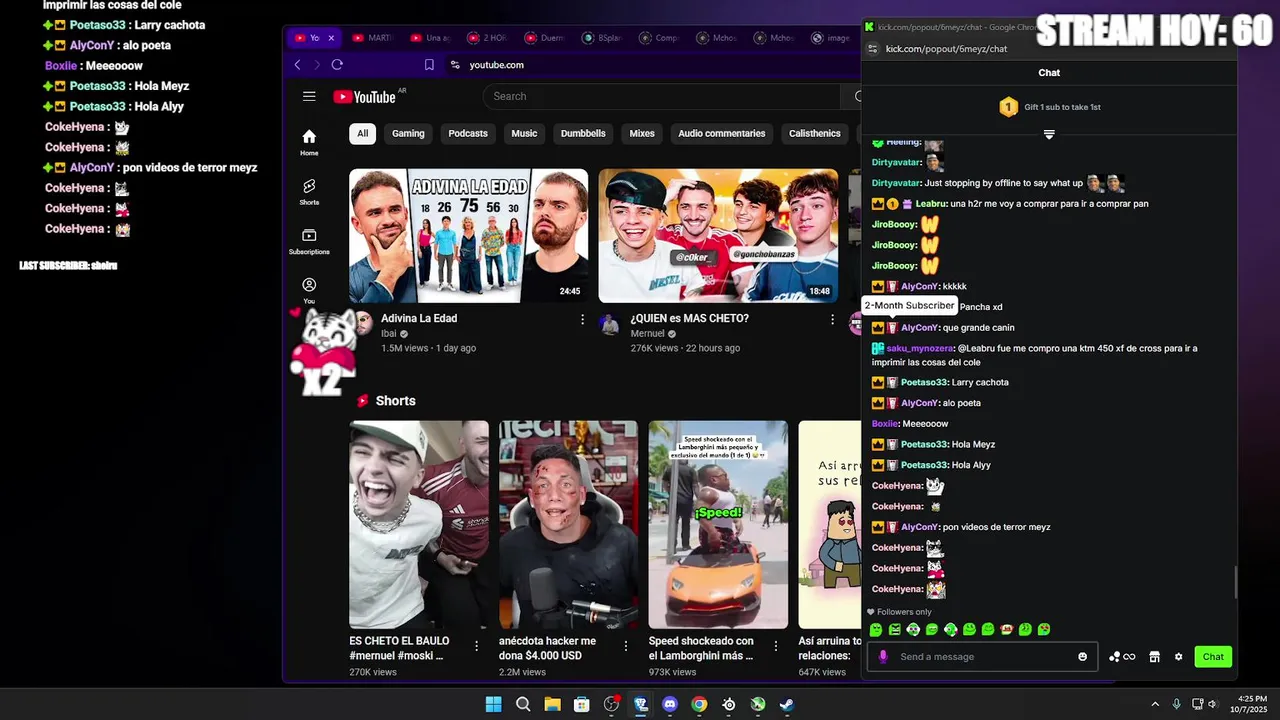Open Kick chat settings gear

(x=1179, y=657)
